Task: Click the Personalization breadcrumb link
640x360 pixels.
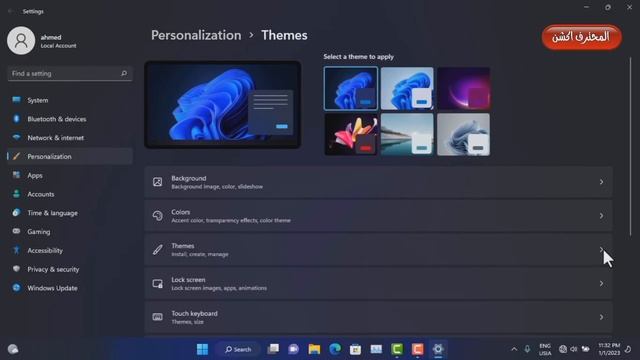Action: pyautogui.click(x=196, y=35)
